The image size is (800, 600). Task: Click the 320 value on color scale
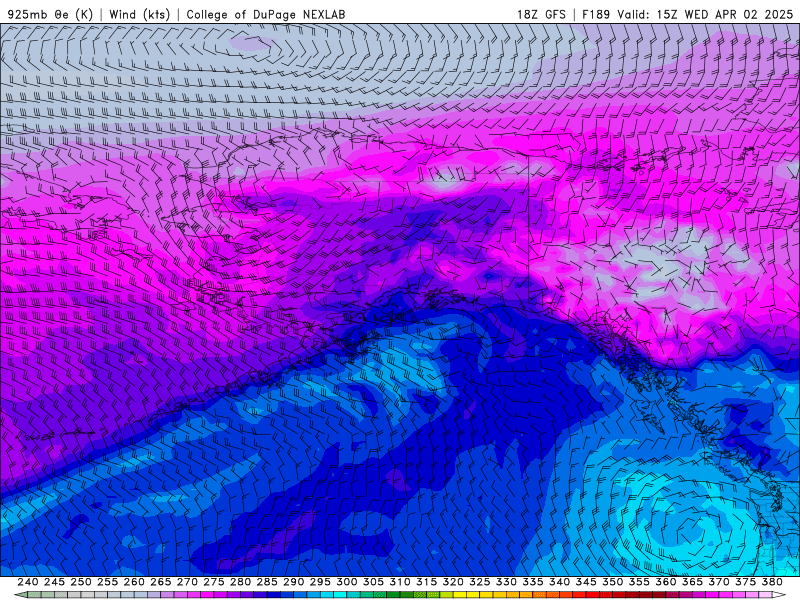(x=453, y=582)
